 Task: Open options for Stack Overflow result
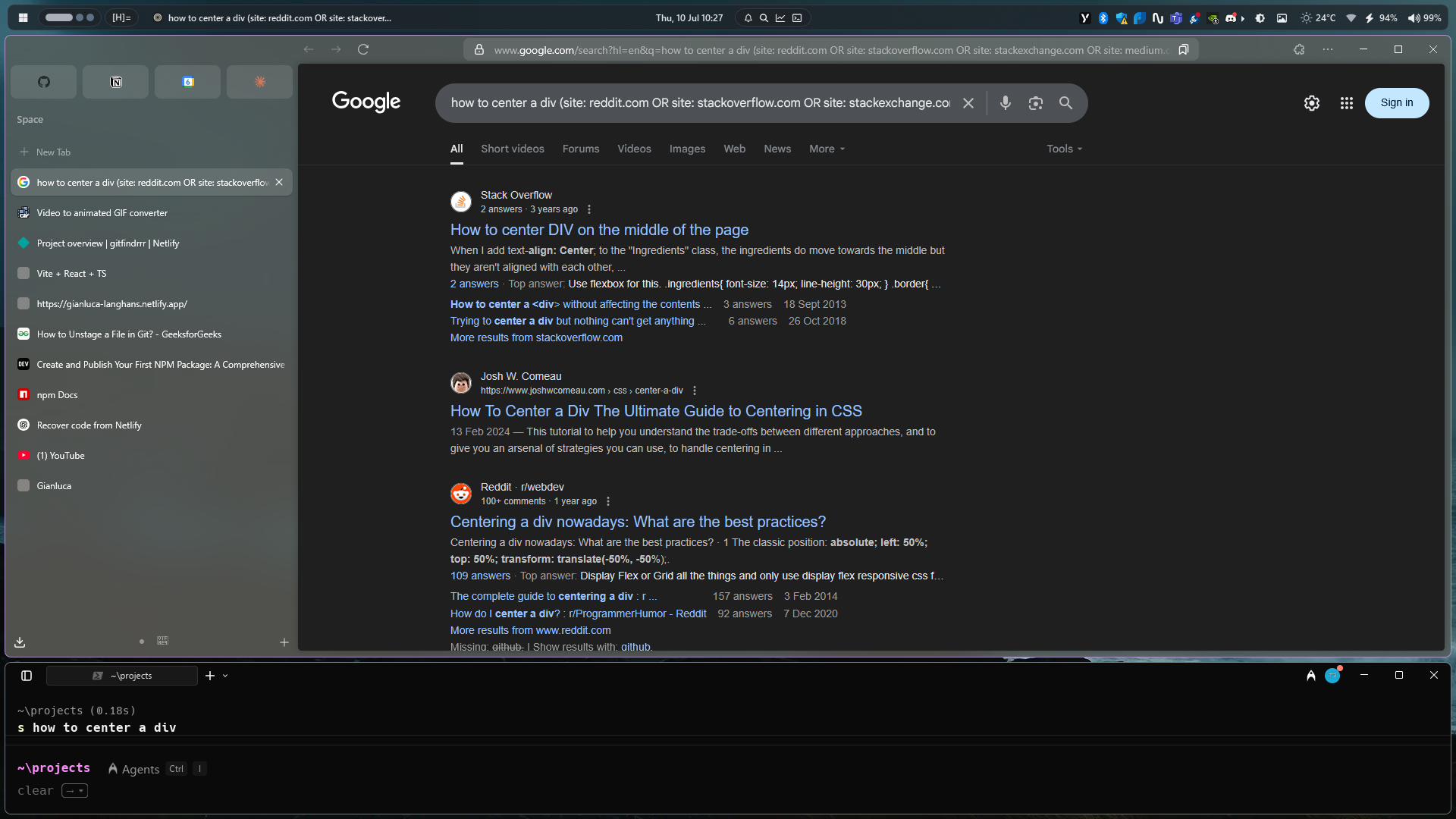pyautogui.click(x=589, y=209)
